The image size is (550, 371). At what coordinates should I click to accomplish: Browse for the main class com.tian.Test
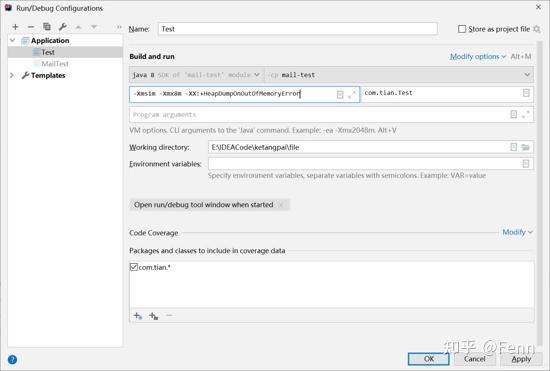pos(526,93)
